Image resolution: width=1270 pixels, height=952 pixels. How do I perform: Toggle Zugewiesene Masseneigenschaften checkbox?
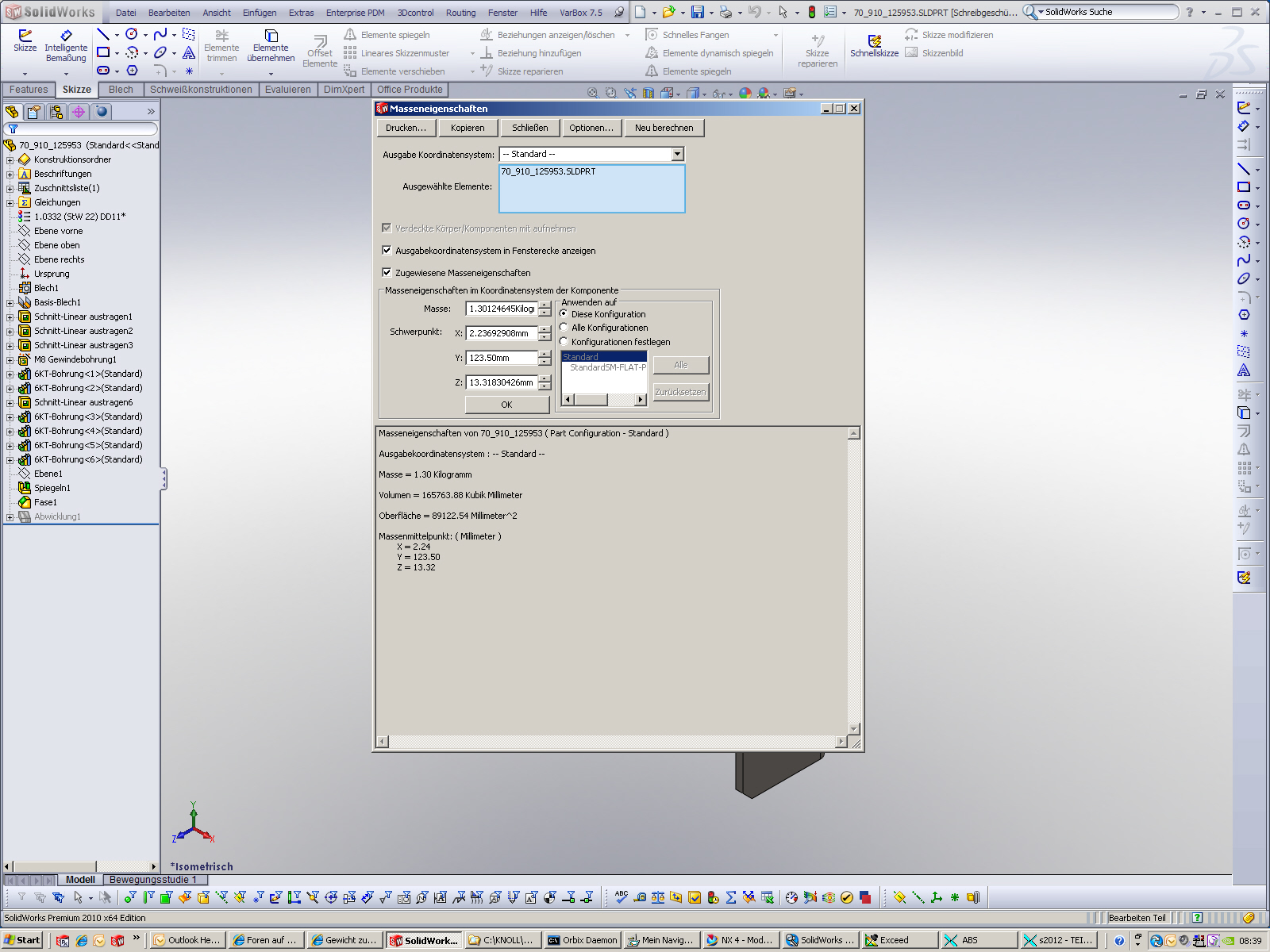387,272
